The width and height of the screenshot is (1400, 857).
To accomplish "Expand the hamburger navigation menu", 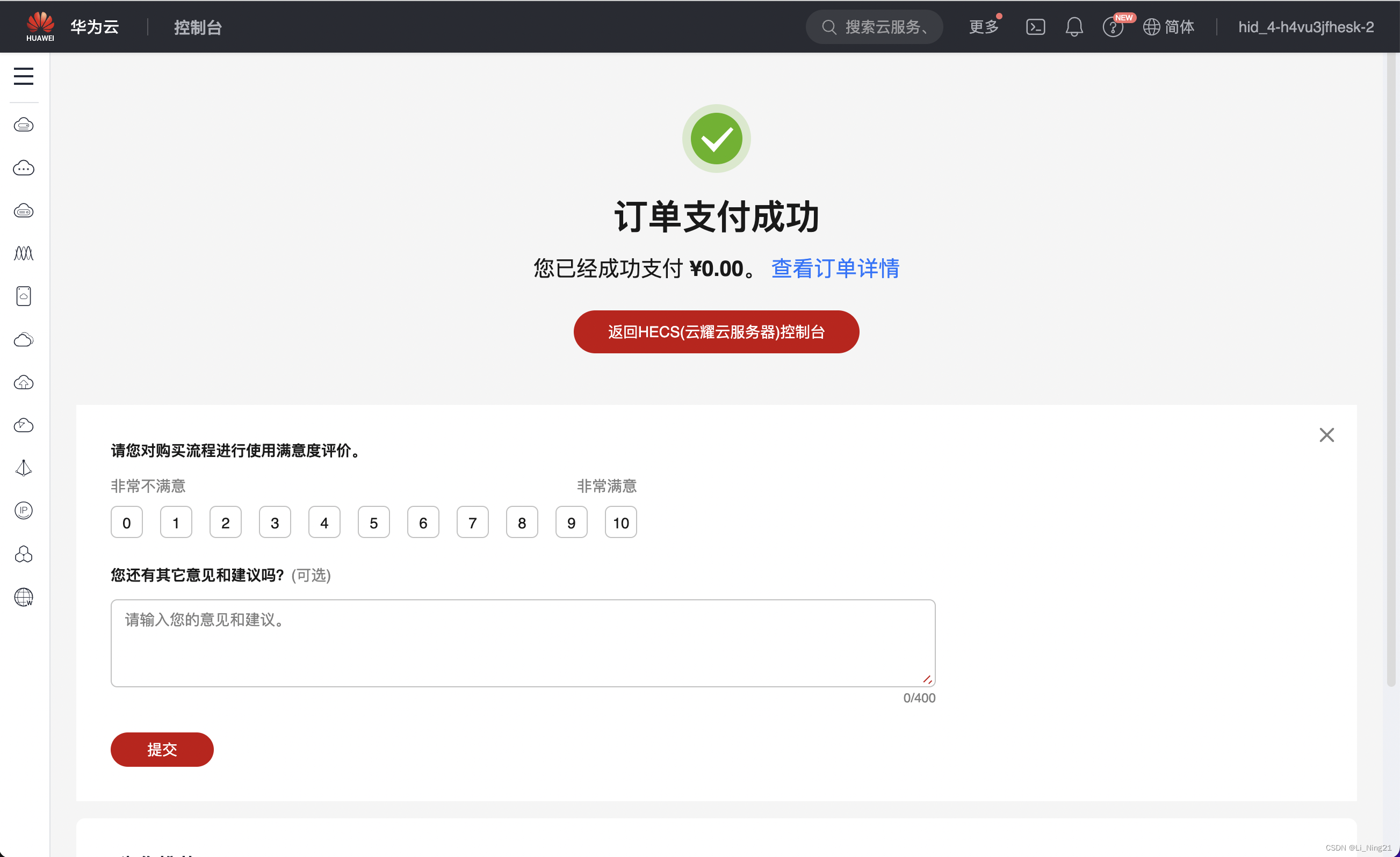I will click(23, 76).
